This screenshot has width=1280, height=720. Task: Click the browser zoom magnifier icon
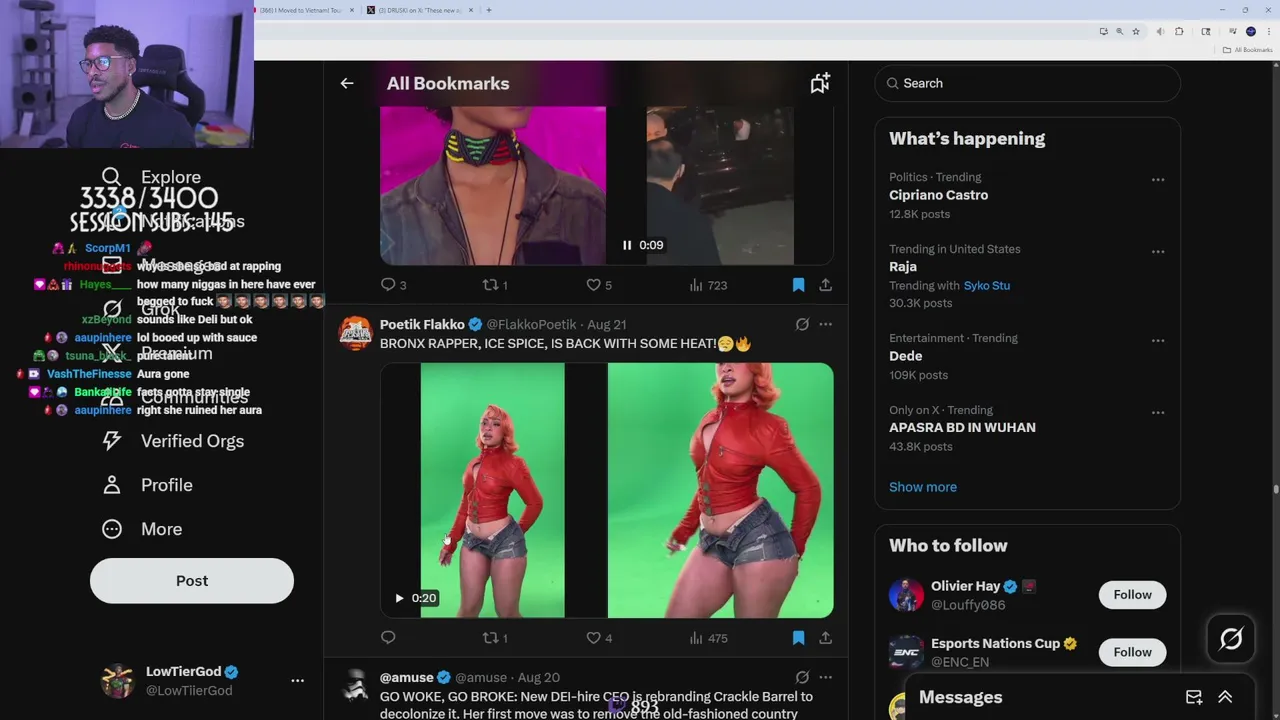coord(1120,32)
